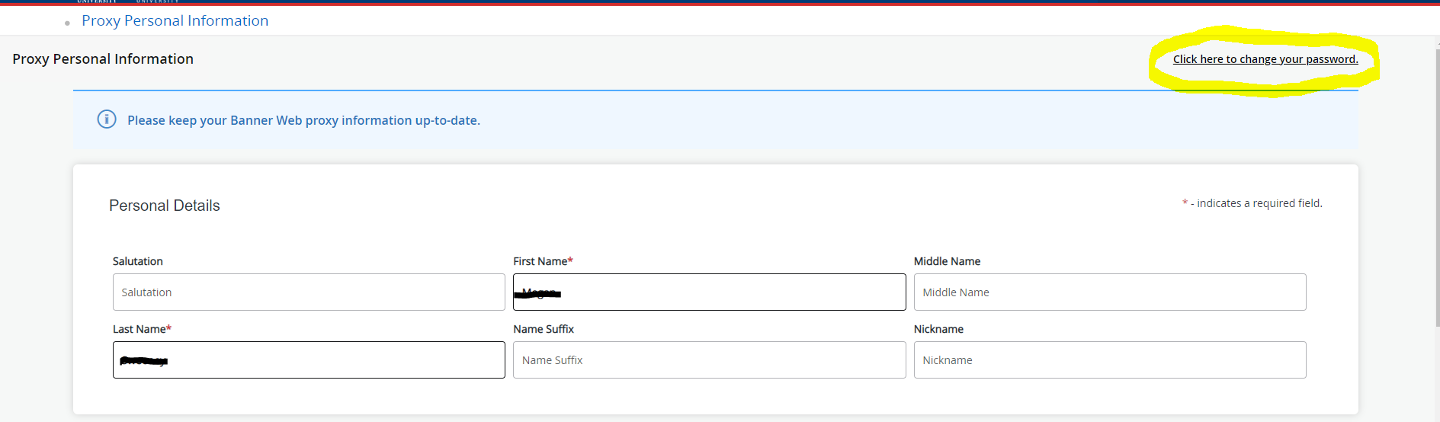Click the Nickname input box
The image size is (1440, 422).
pos(1110,360)
